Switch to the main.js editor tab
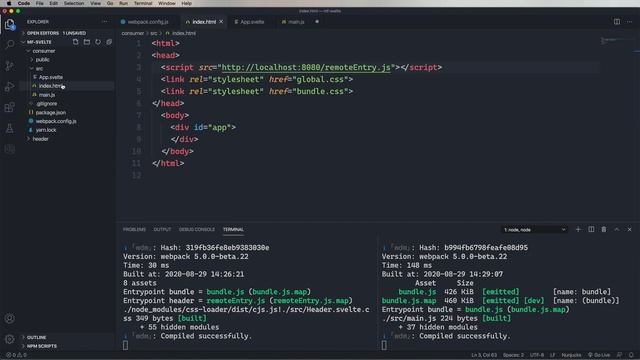 tap(296, 22)
